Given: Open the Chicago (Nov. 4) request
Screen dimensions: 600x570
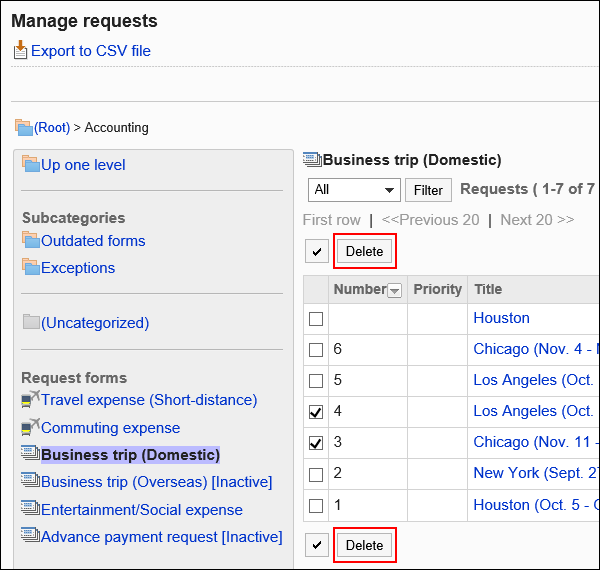Looking at the screenshot, I should [536, 349].
